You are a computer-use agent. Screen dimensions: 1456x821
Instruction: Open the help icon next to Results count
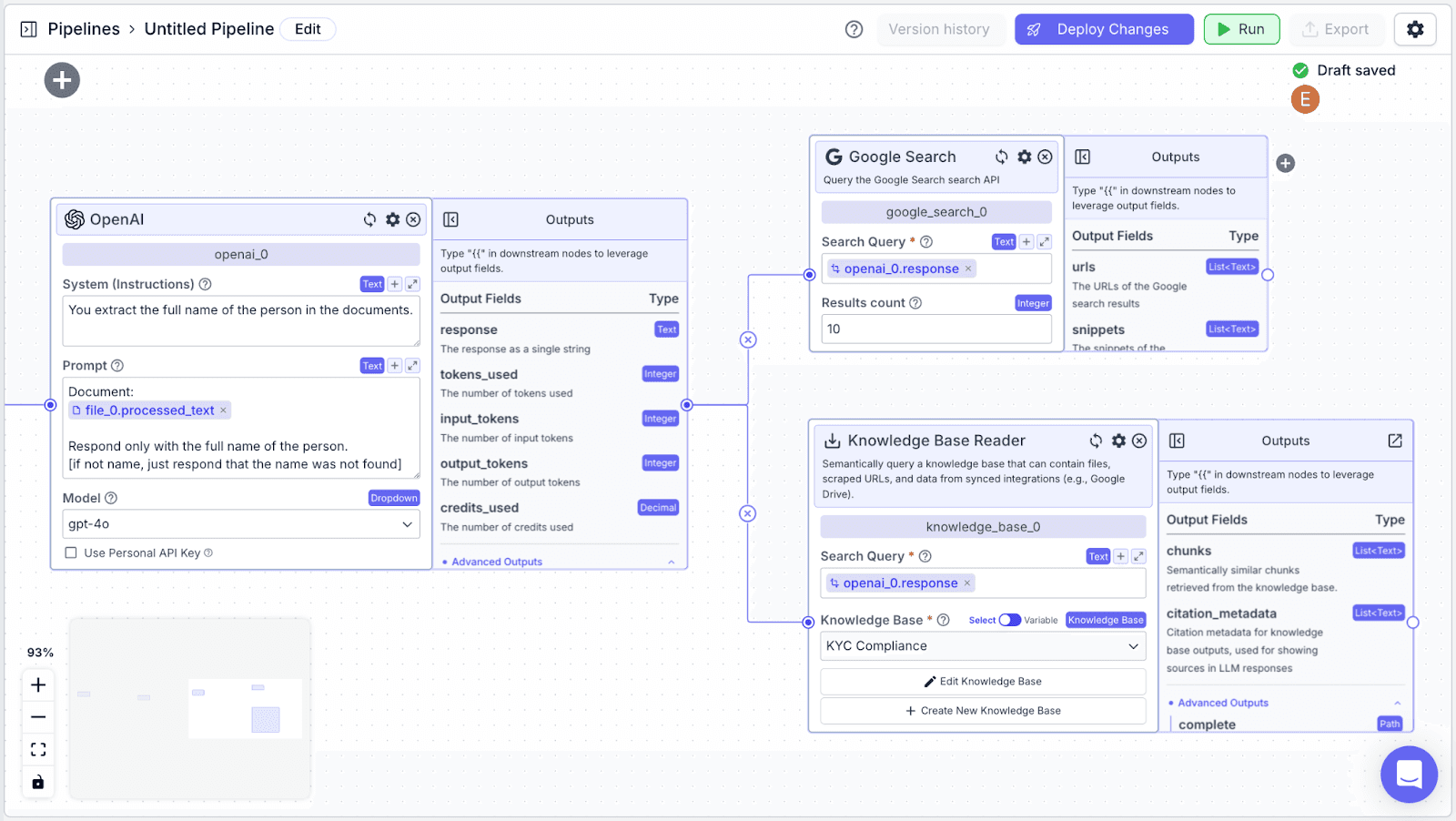[x=915, y=303]
